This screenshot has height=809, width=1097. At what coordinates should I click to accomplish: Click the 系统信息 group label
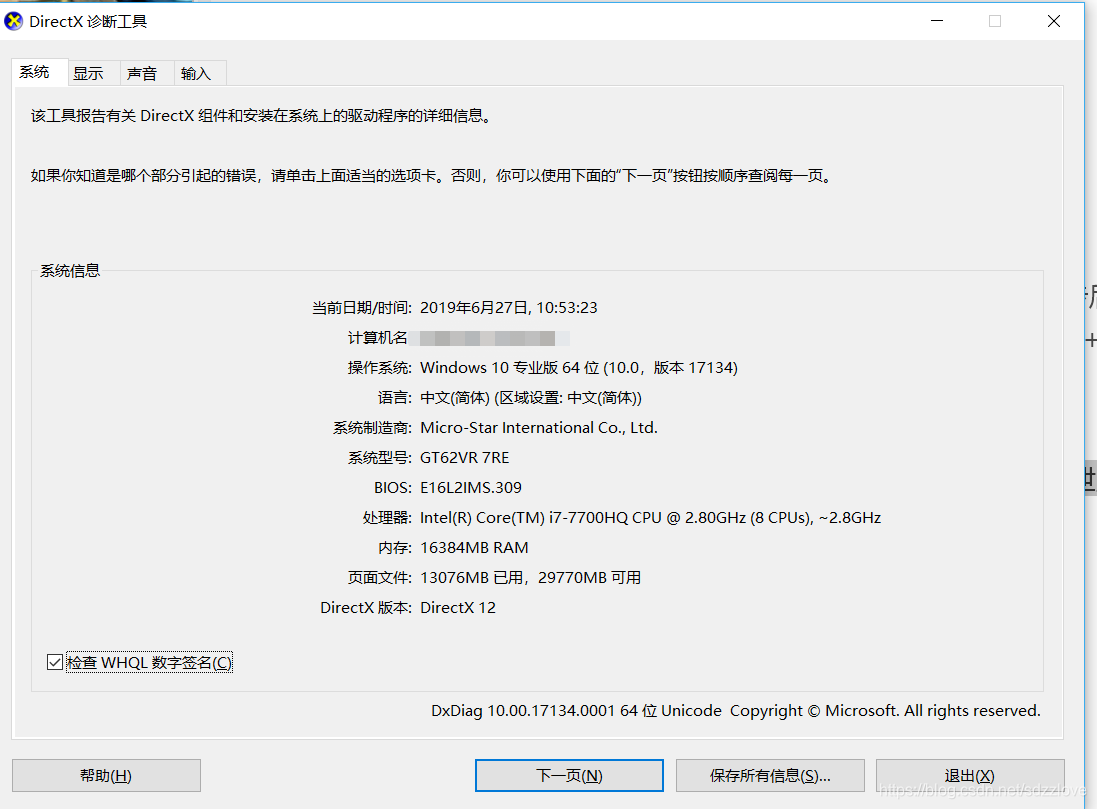(70, 271)
